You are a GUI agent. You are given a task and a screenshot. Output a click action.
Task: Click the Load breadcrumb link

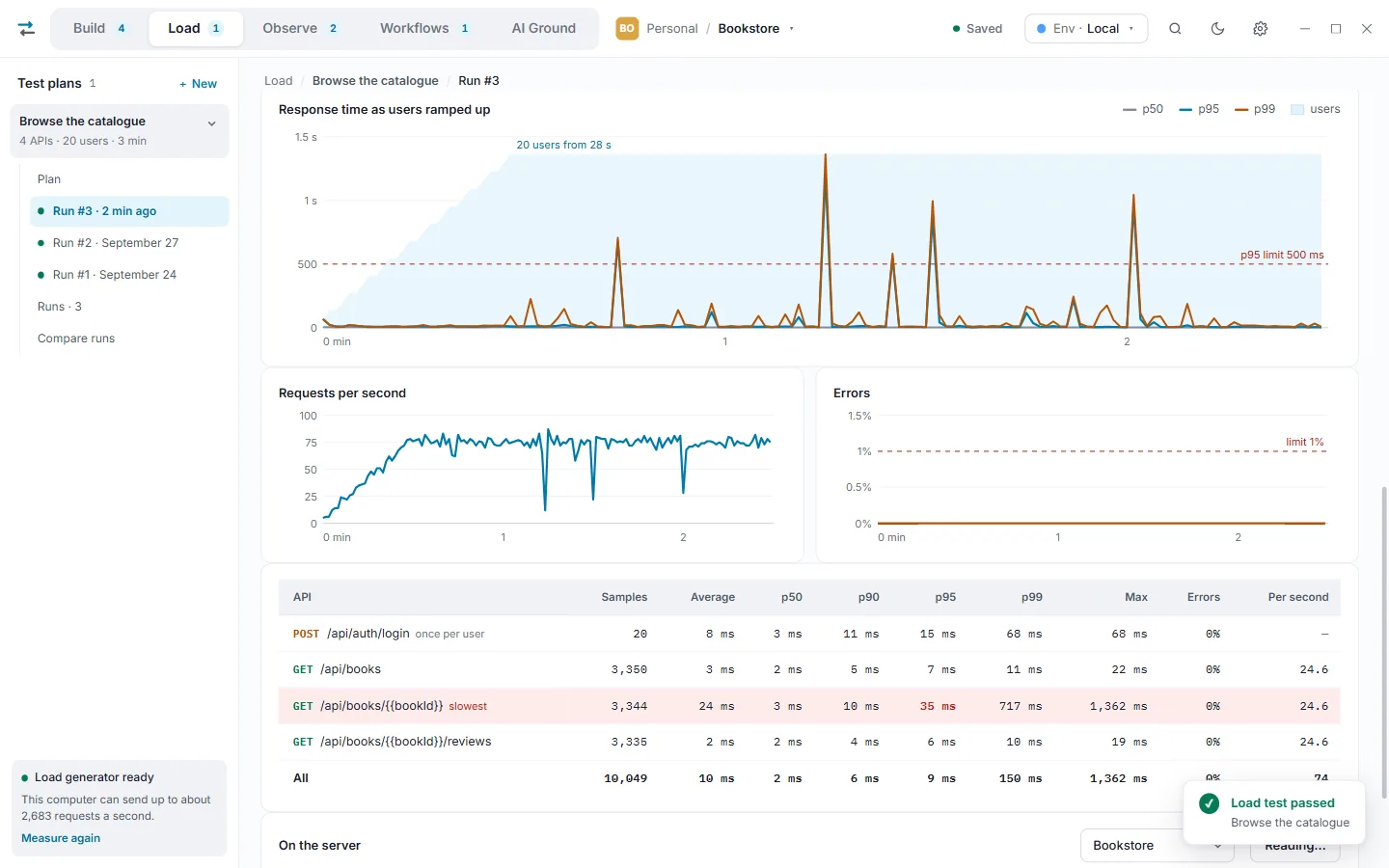[279, 81]
